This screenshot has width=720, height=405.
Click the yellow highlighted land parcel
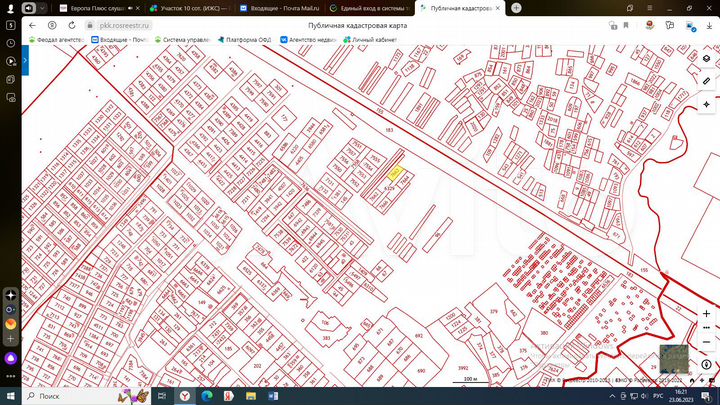point(394,175)
